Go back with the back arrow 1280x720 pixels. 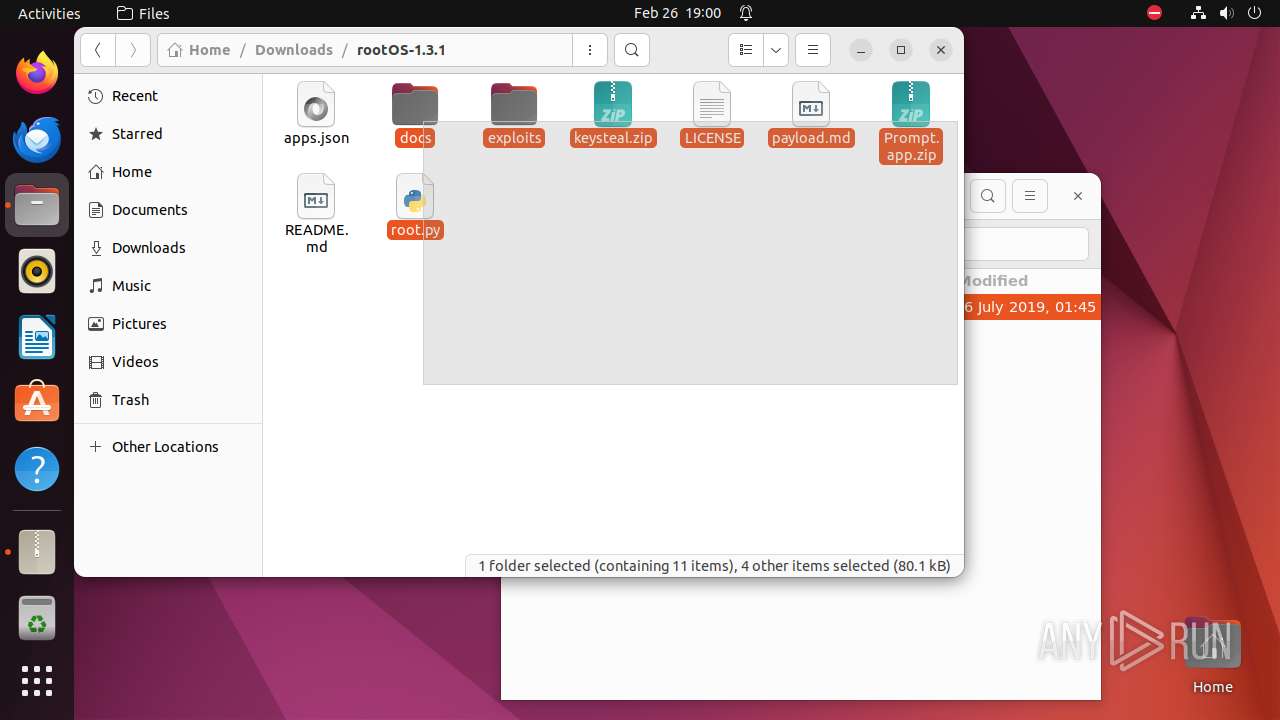pyautogui.click(x=98, y=50)
